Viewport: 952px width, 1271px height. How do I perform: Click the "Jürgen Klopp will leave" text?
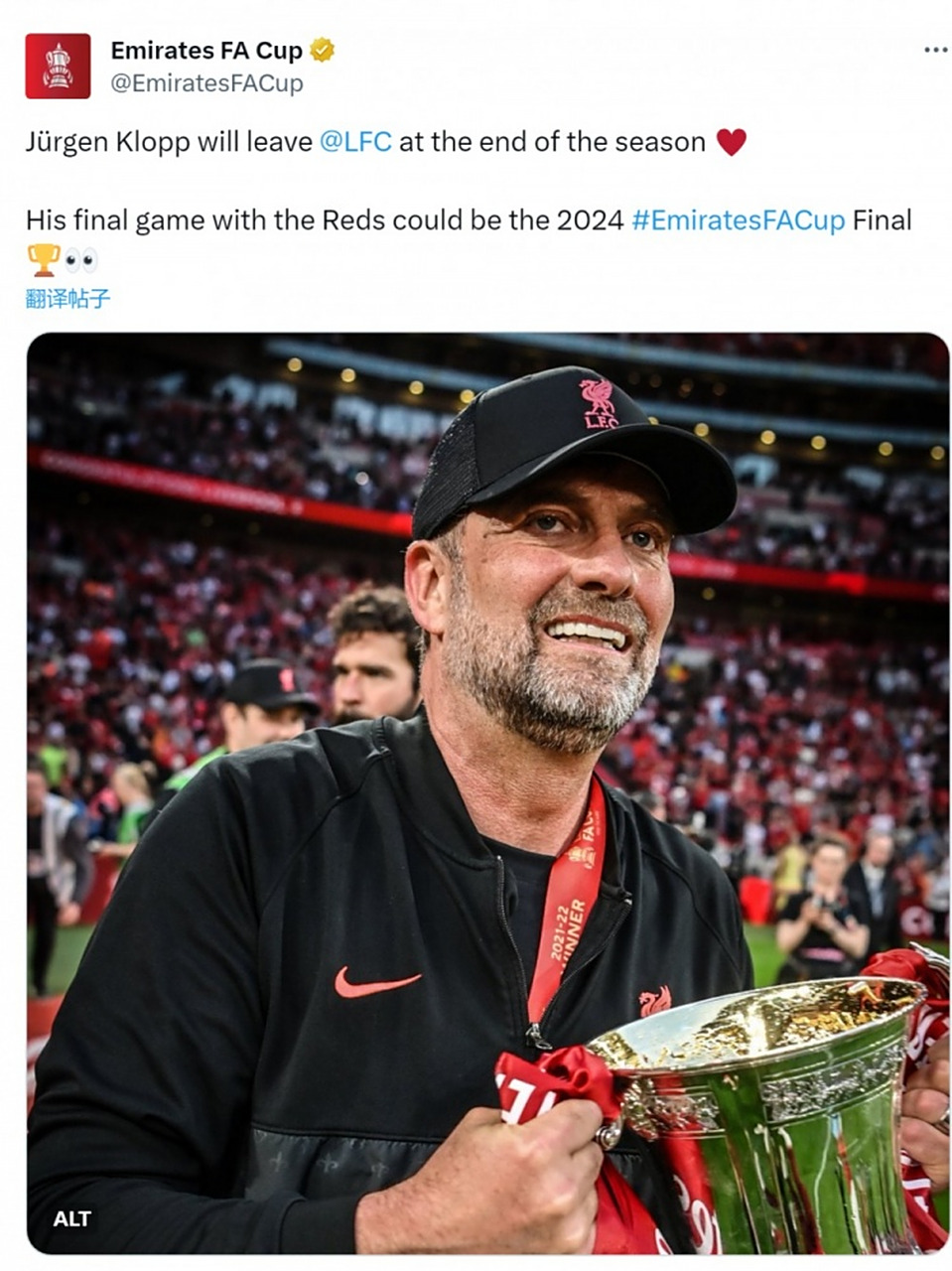pyautogui.click(x=169, y=142)
